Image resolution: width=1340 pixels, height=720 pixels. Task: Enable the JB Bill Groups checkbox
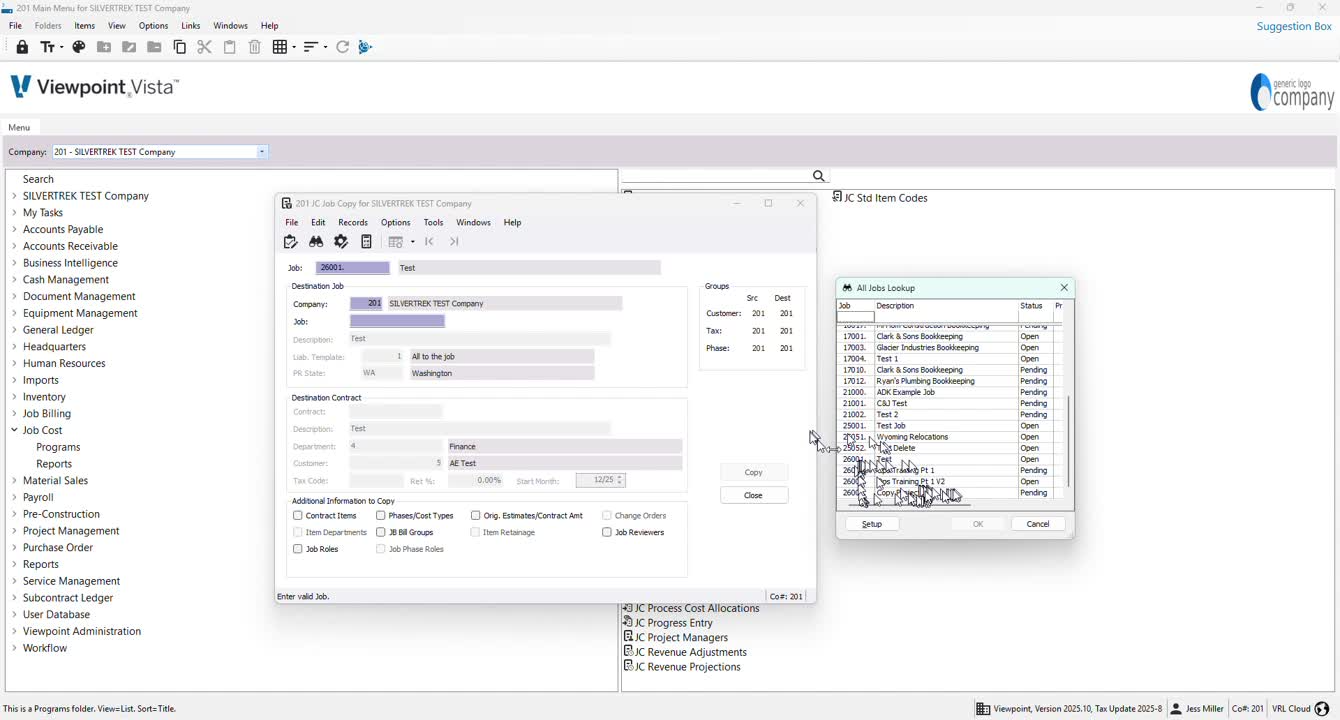pyautogui.click(x=381, y=532)
